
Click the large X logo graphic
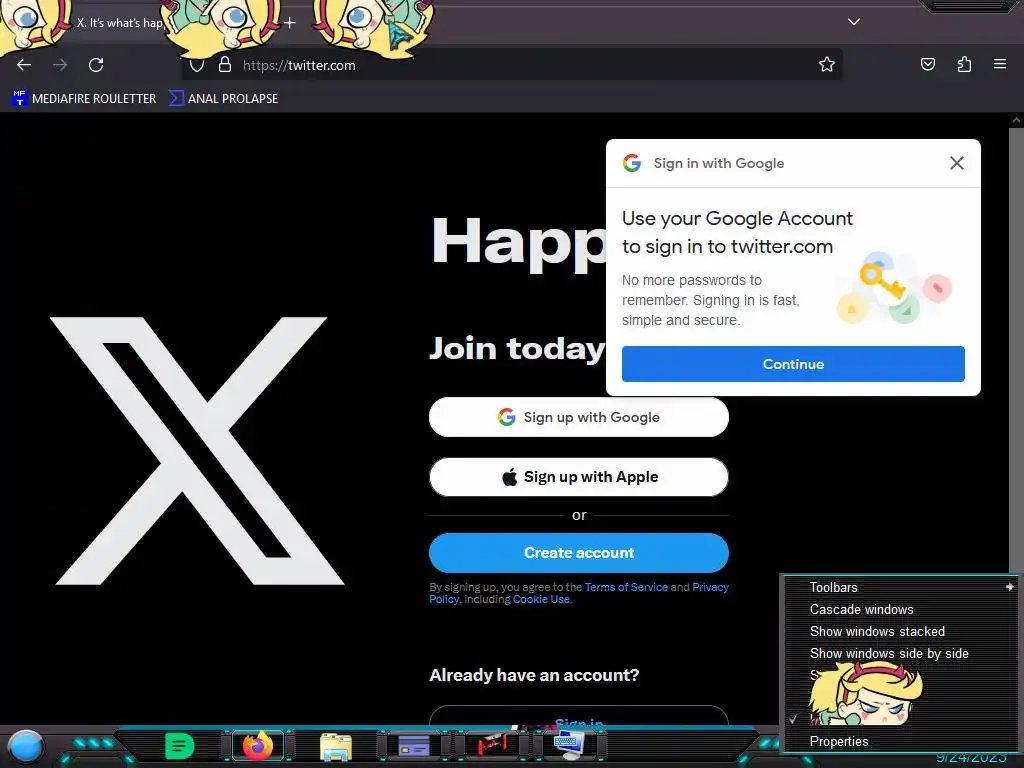197,451
